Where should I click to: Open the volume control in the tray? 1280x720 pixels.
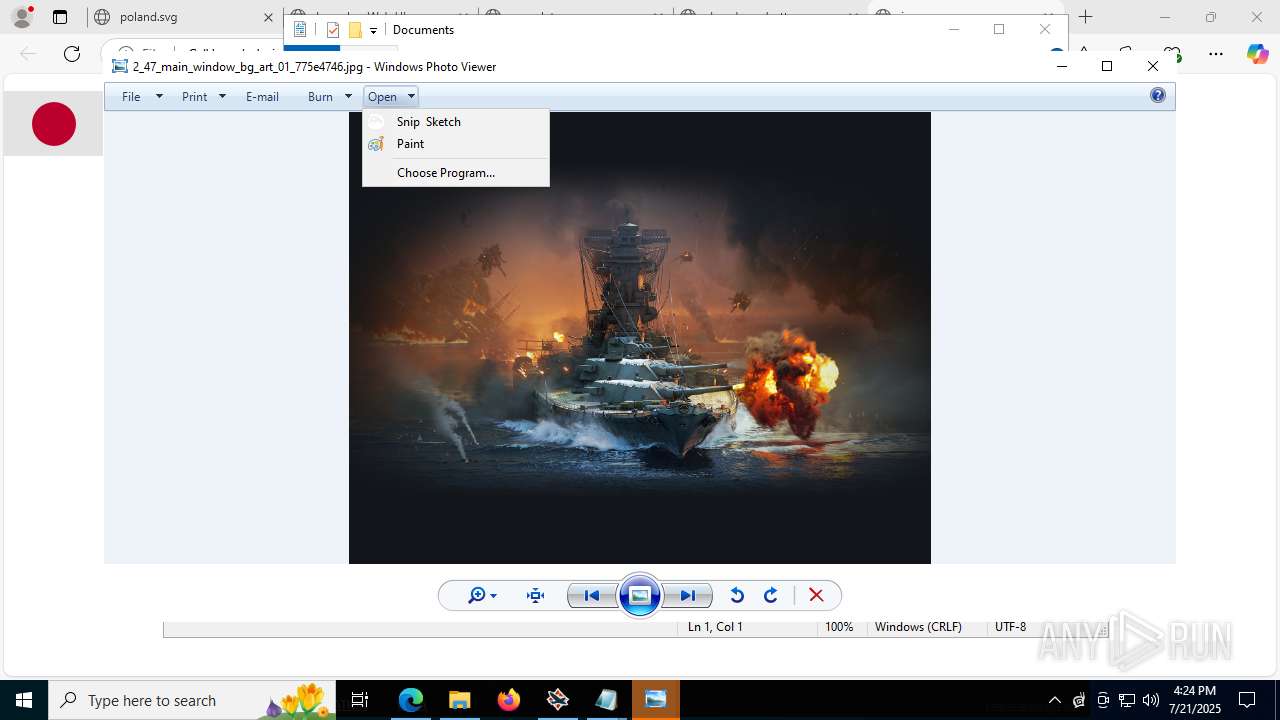click(1151, 700)
